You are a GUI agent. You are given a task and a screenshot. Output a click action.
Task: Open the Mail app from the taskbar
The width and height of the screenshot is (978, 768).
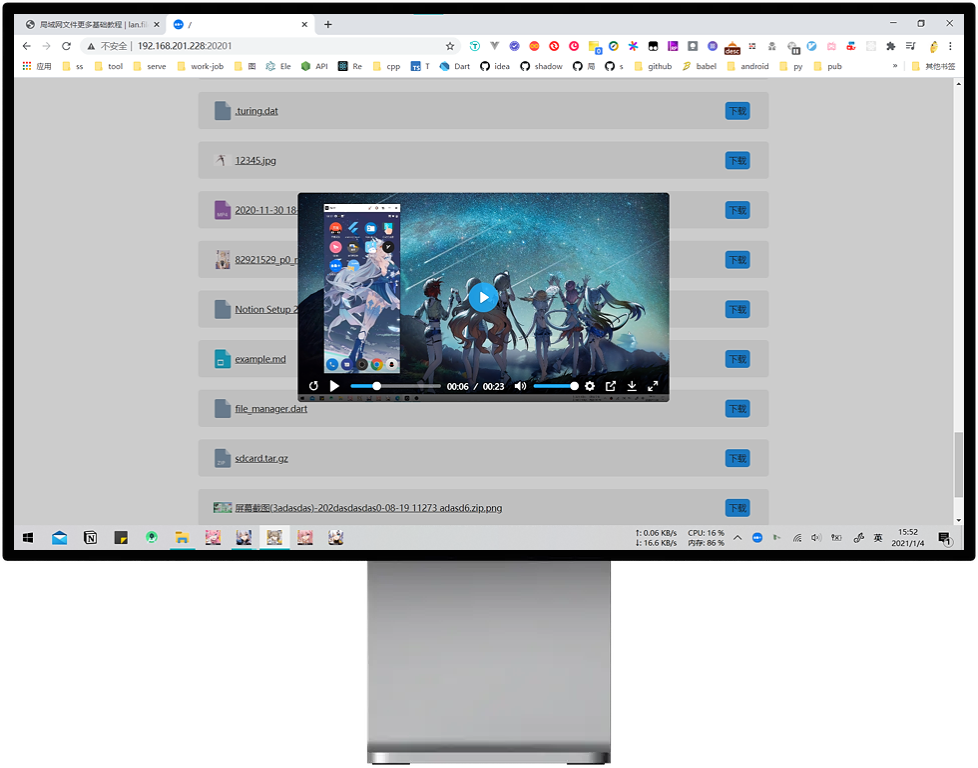[59, 538]
